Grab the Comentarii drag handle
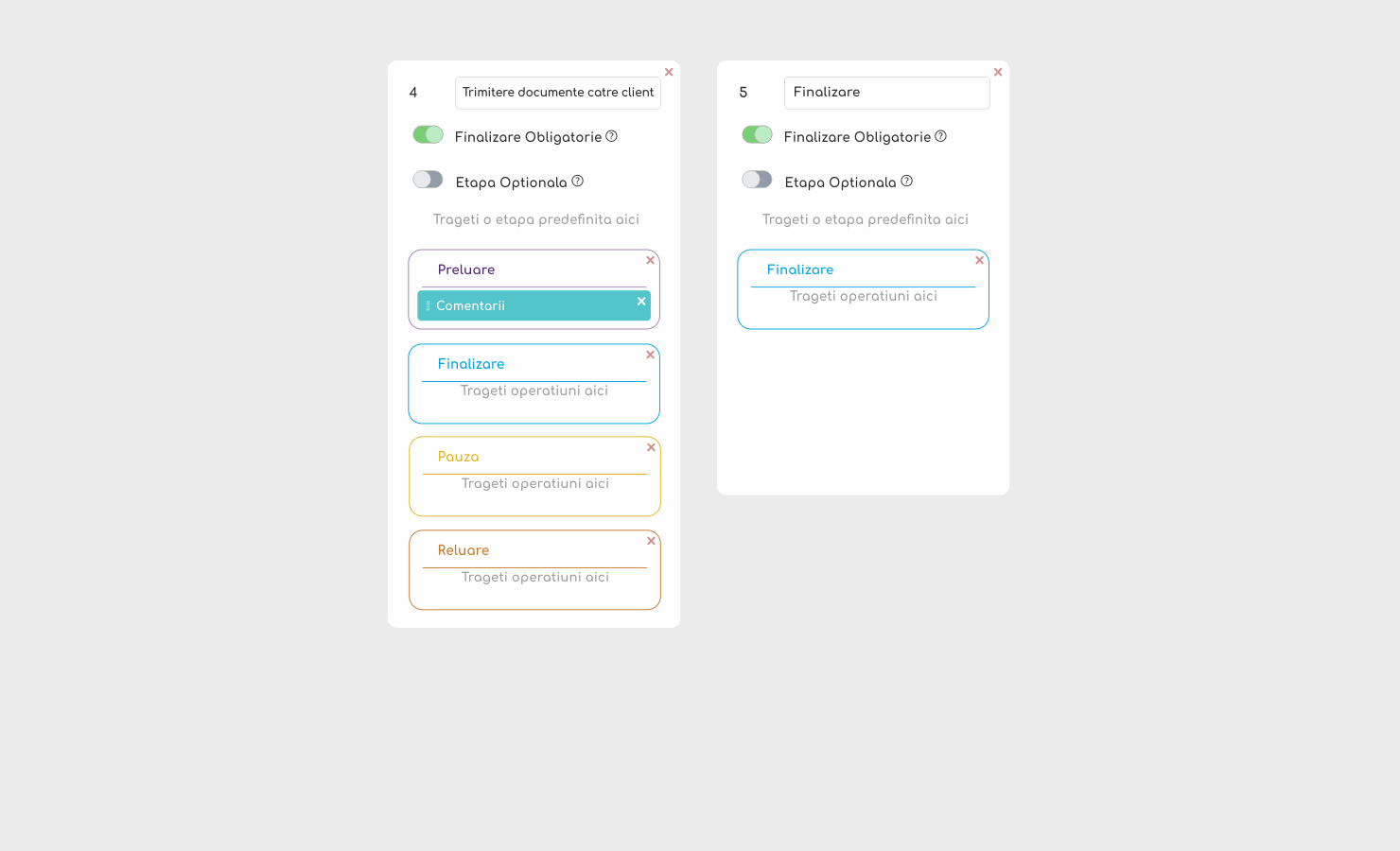 click(428, 305)
